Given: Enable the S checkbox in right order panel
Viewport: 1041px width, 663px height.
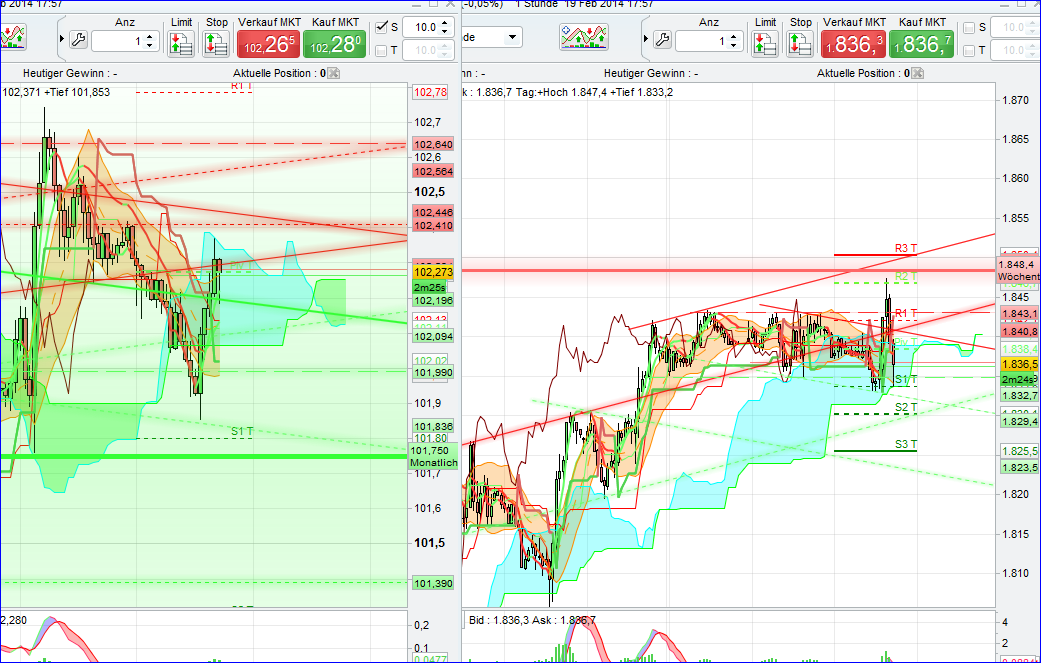Looking at the screenshot, I should [x=967, y=27].
